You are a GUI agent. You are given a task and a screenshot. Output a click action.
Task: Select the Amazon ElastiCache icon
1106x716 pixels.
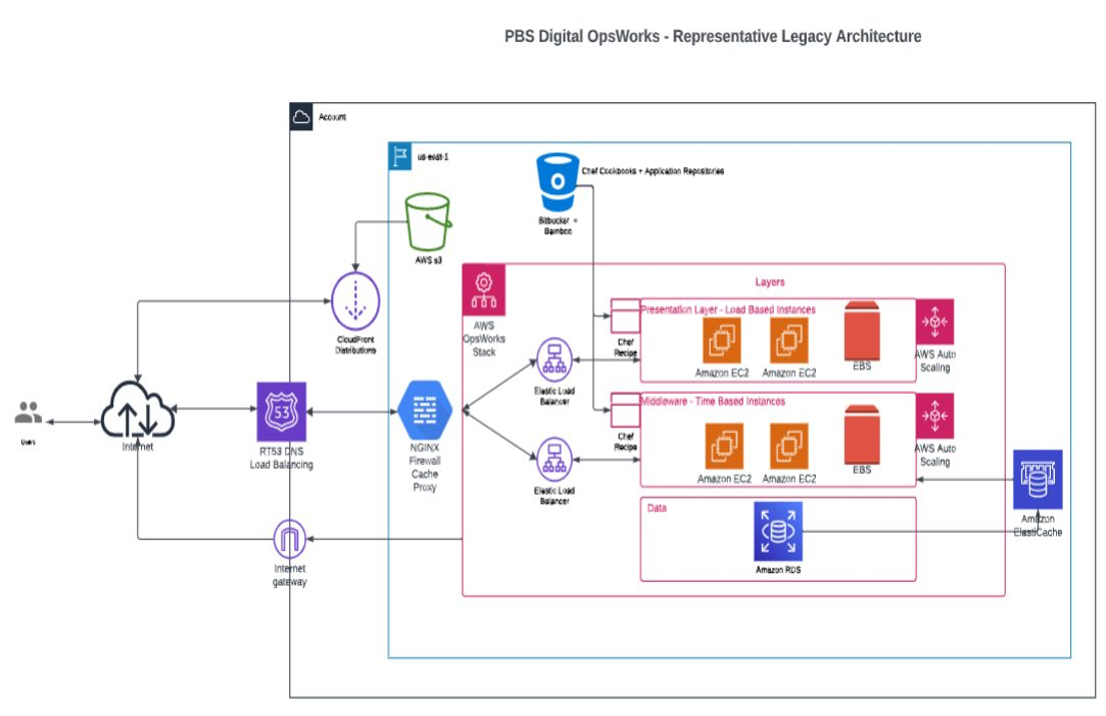(x=1038, y=479)
